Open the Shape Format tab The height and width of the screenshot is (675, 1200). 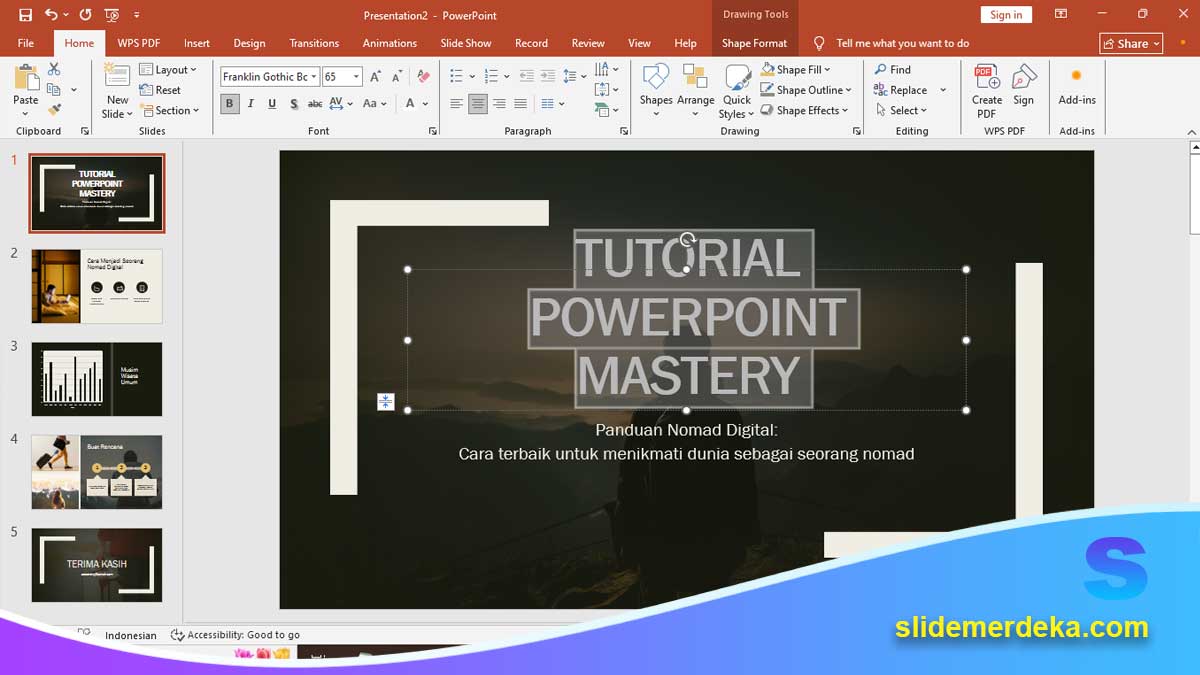click(x=755, y=43)
